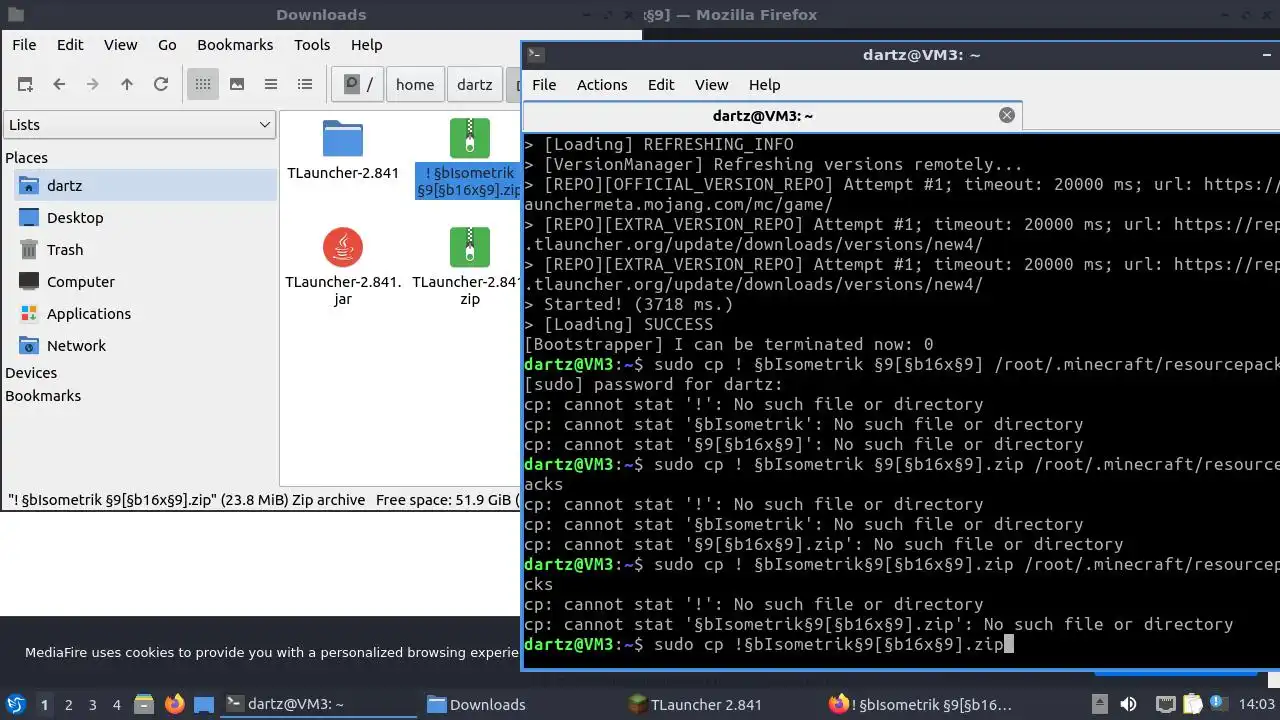The height and width of the screenshot is (720, 1280).
Task: Switch to workspace 2
Action: [68, 705]
